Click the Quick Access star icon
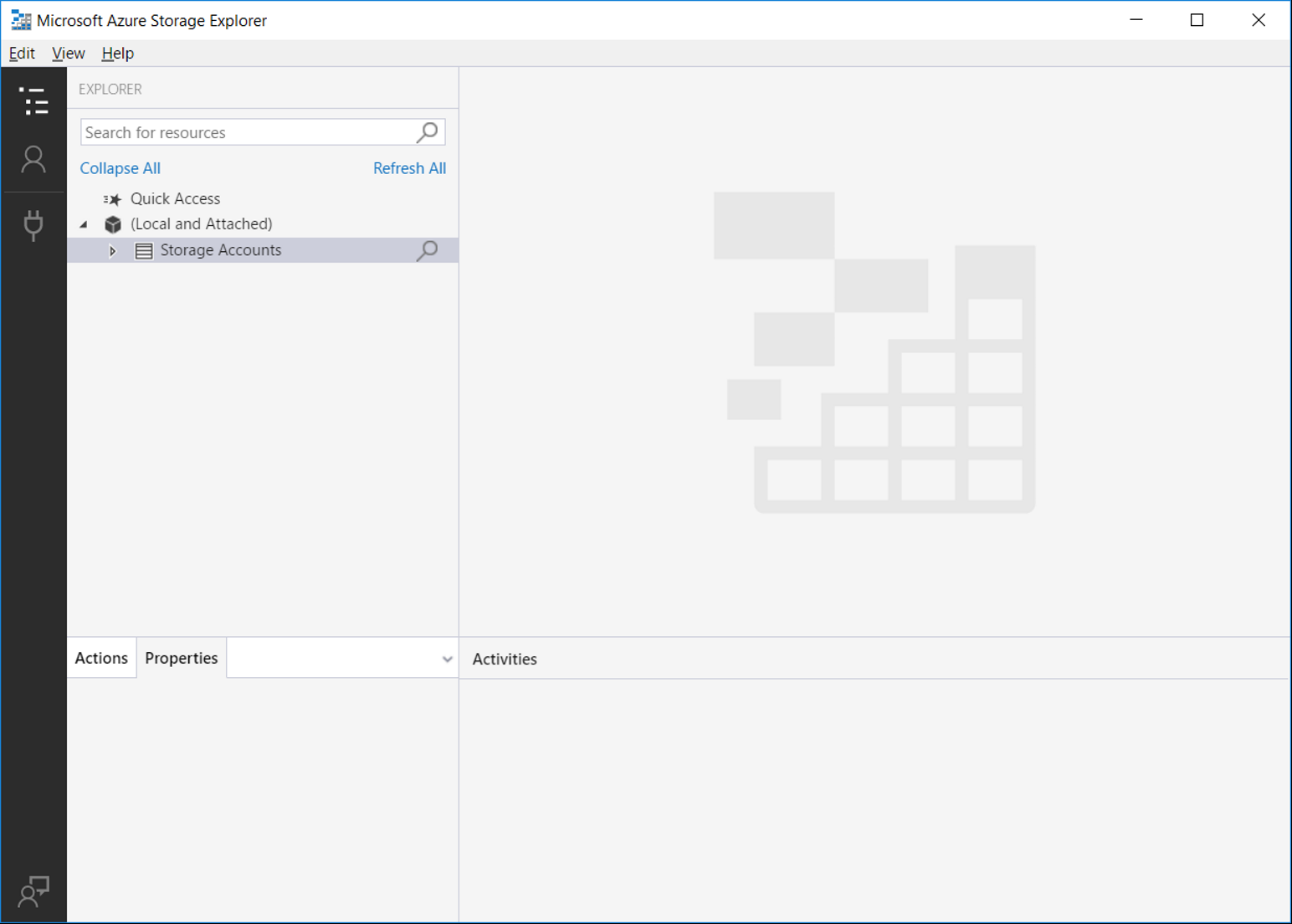 coord(112,199)
